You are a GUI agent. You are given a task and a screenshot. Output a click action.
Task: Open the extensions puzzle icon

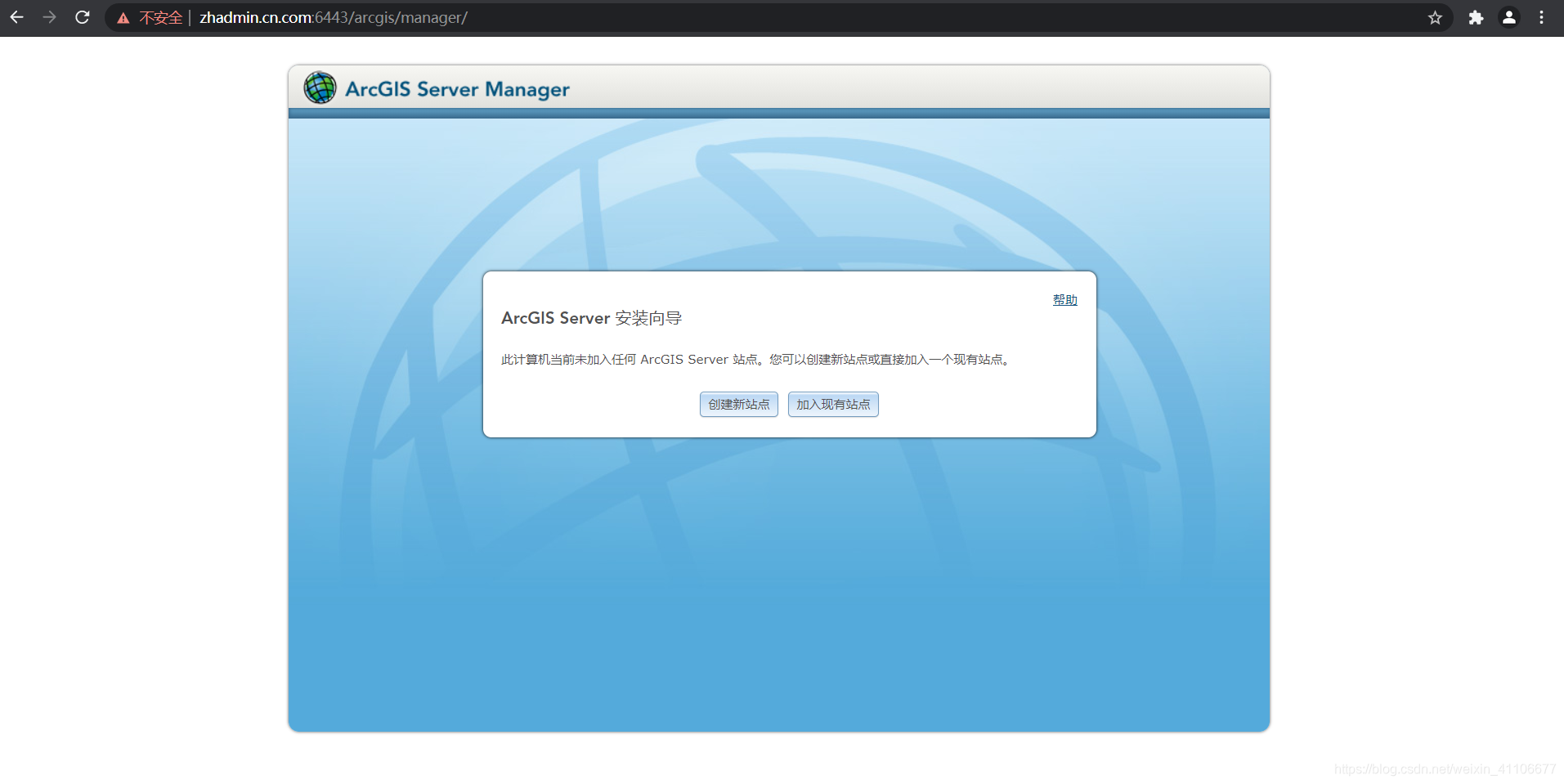pyautogui.click(x=1476, y=17)
